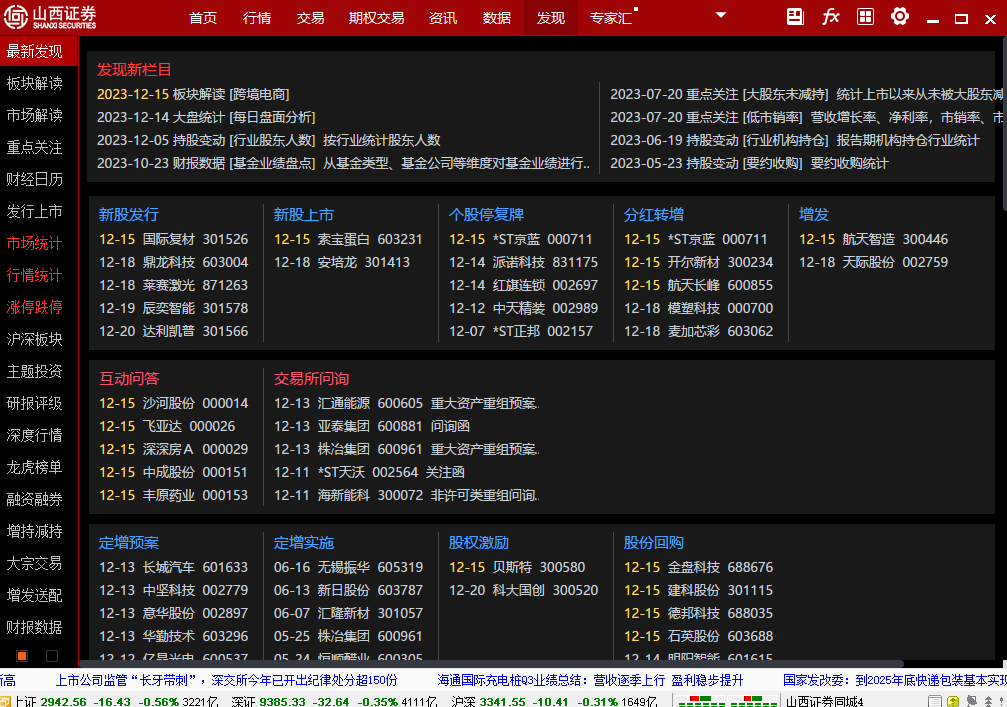
Task: Click the 深证 index value 9385.33
Action: point(282,702)
